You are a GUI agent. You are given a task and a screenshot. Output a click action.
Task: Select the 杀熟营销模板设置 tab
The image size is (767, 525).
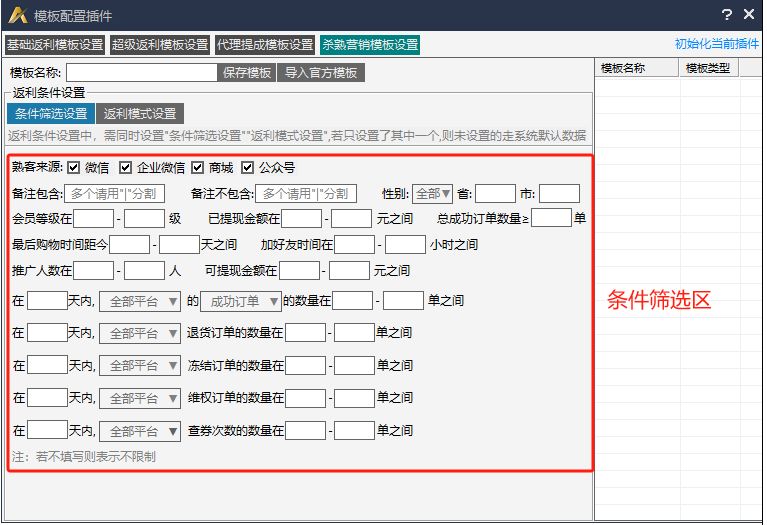pyautogui.click(x=370, y=45)
